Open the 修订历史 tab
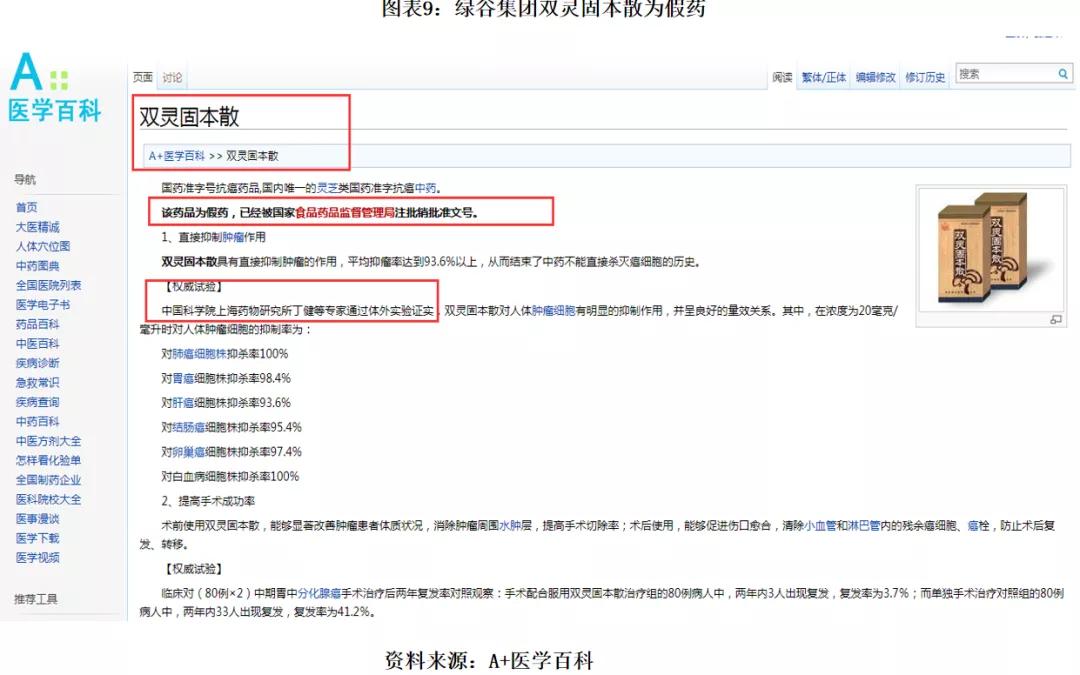The width and height of the screenshot is (1080, 675). point(925,77)
